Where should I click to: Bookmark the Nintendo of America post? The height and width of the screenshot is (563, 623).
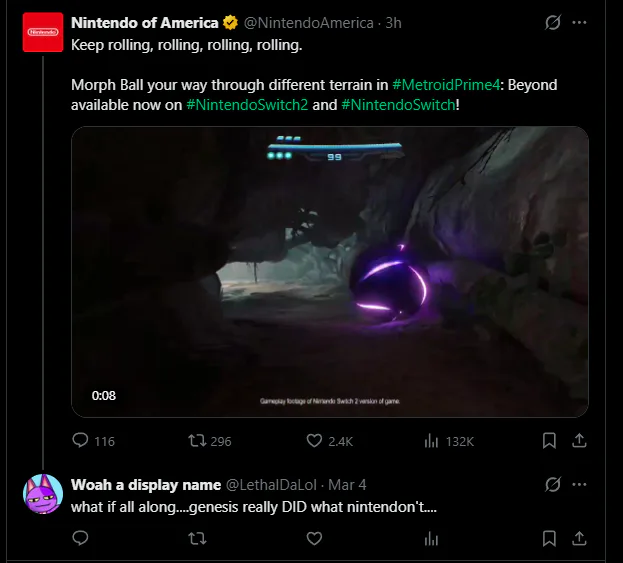pos(549,440)
